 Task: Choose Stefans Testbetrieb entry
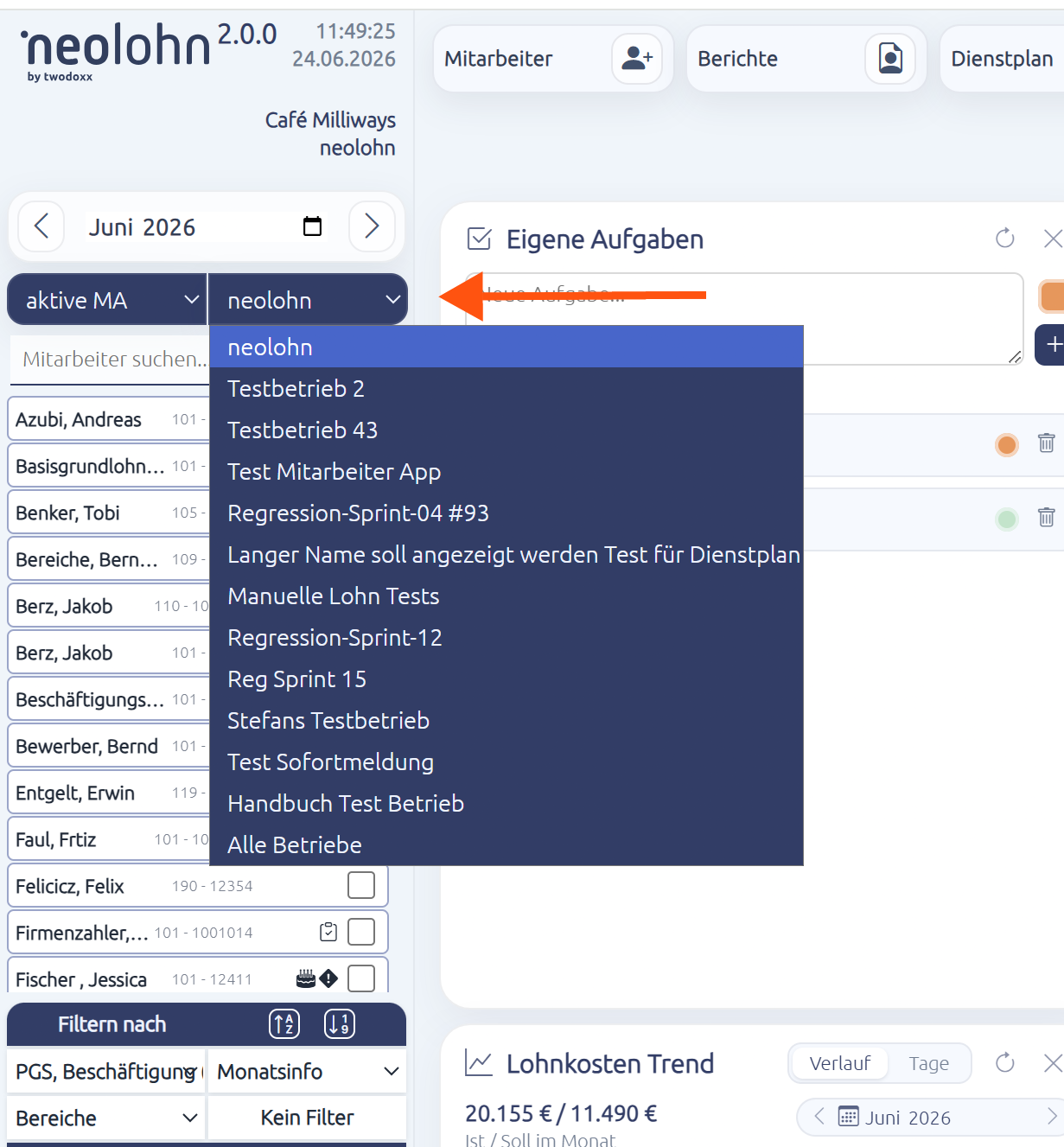click(x=507, y=720)
